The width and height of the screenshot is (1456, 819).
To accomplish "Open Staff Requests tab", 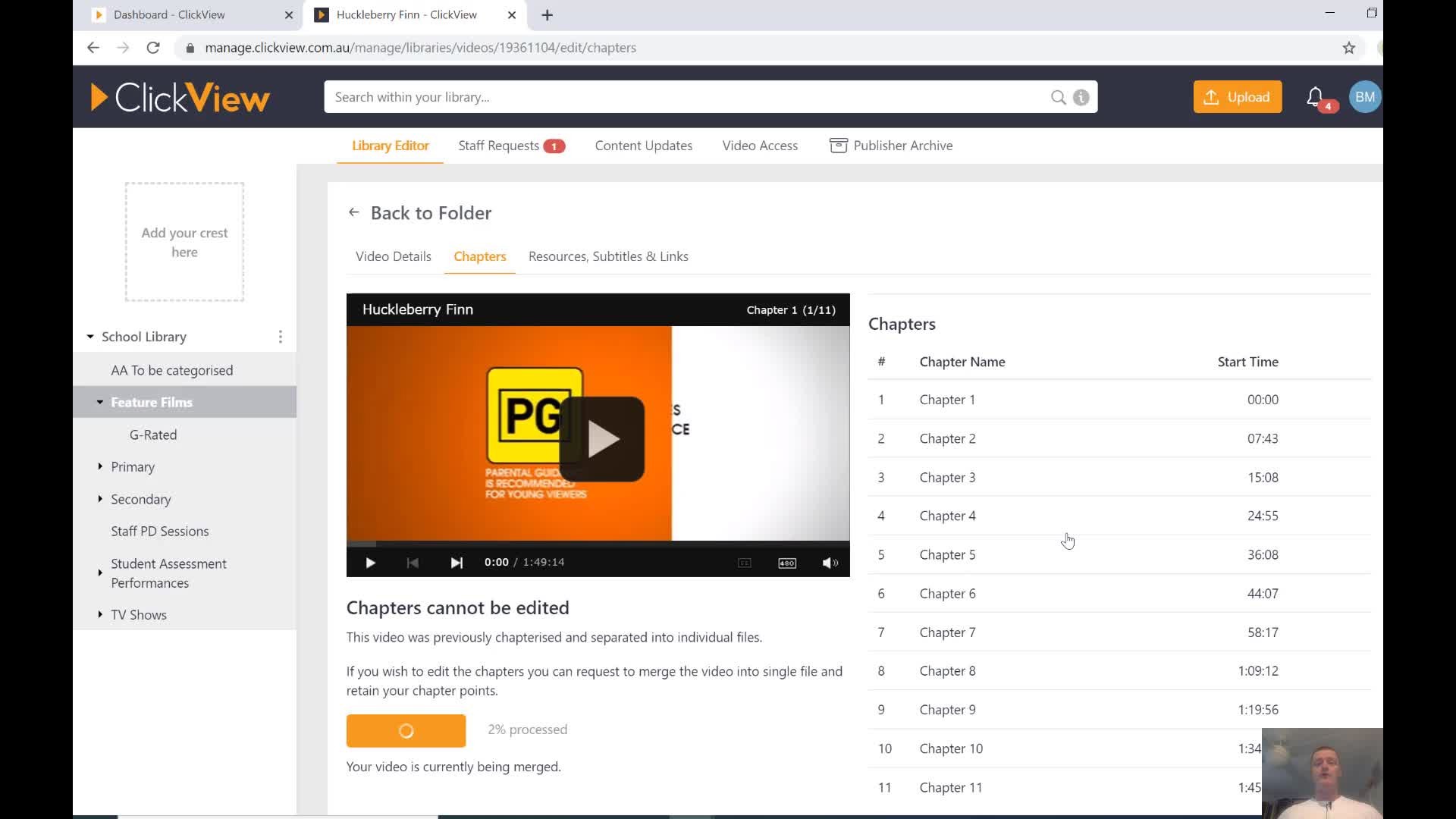I will pyautogui.click(x=511, y=146).
